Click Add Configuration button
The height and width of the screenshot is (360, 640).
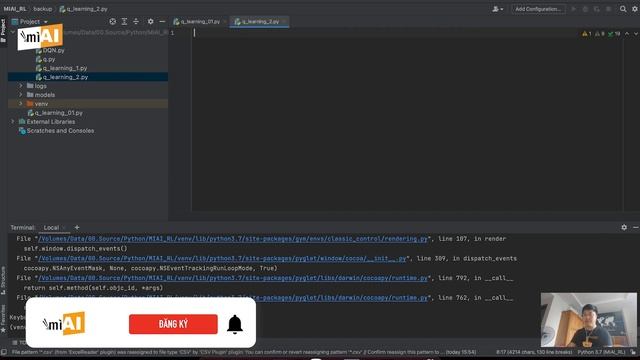[x=538, y=9]
